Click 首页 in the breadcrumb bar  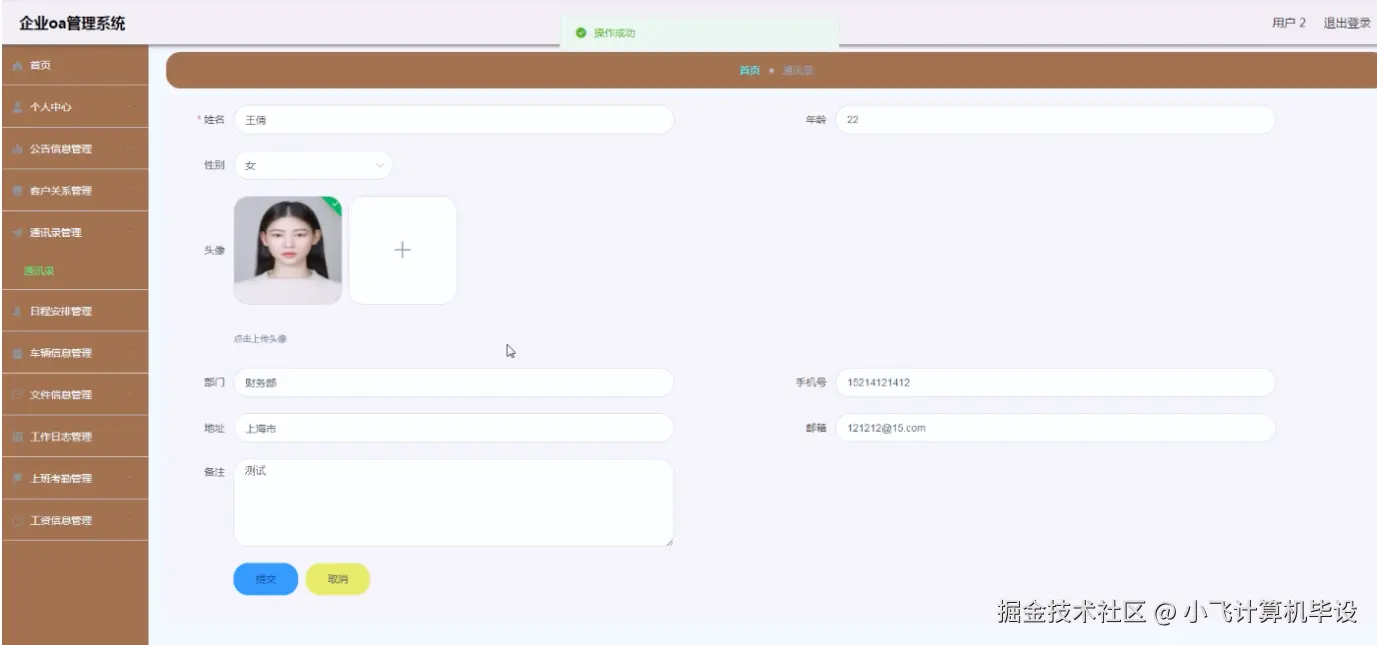pyautogui.click(x=749, y=70)
